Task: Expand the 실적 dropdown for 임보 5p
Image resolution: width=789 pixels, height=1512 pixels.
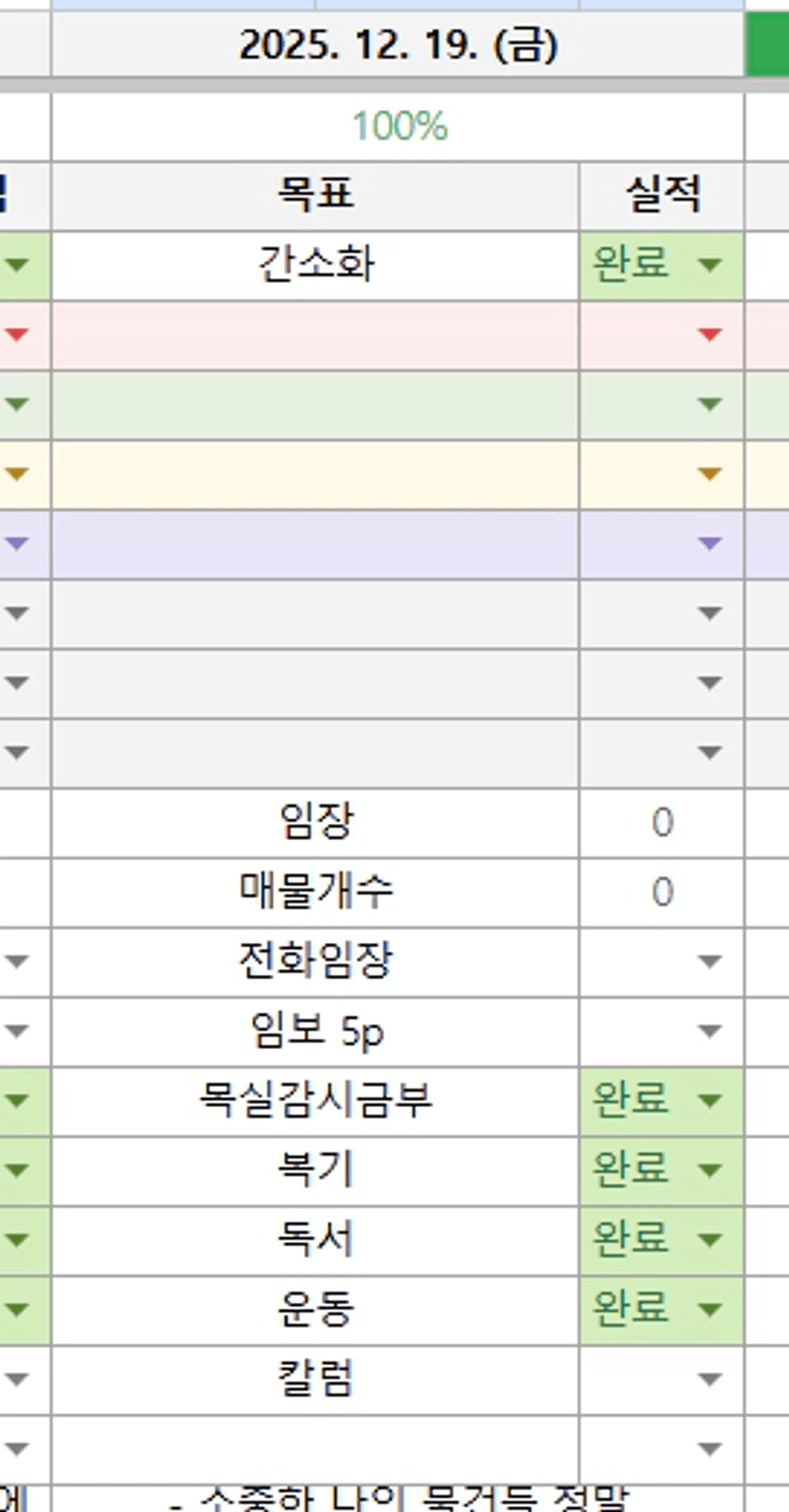Action: point(709,1031)
